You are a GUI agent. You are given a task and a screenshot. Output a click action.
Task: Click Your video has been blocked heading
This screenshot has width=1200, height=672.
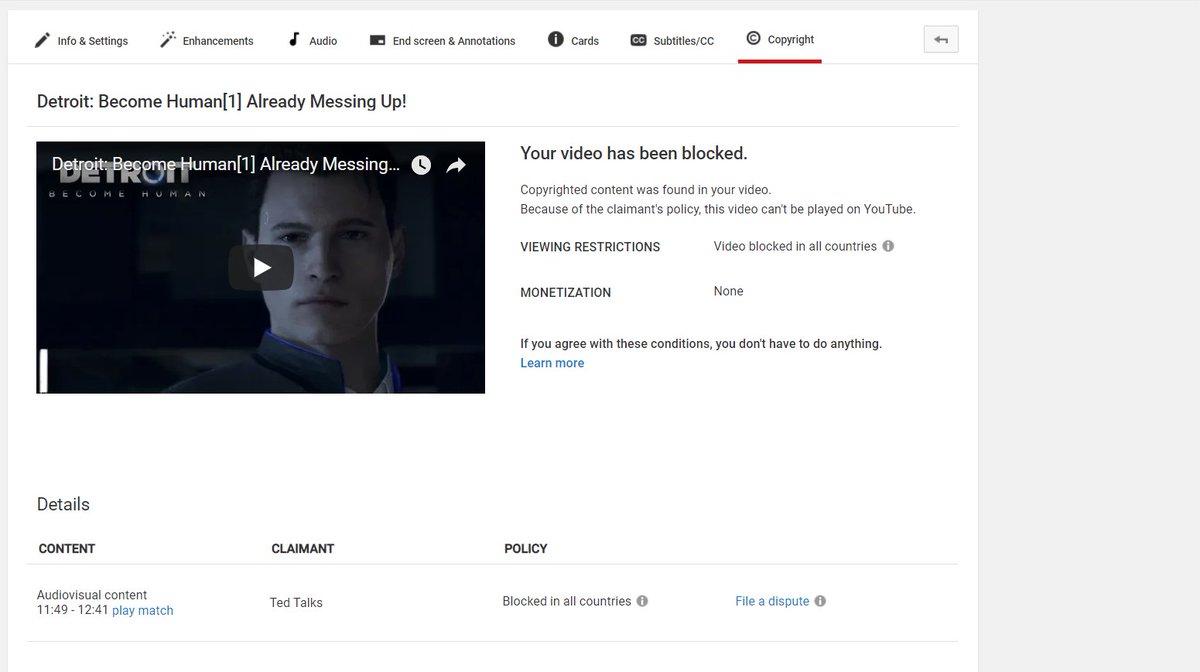tap(634, 154)
